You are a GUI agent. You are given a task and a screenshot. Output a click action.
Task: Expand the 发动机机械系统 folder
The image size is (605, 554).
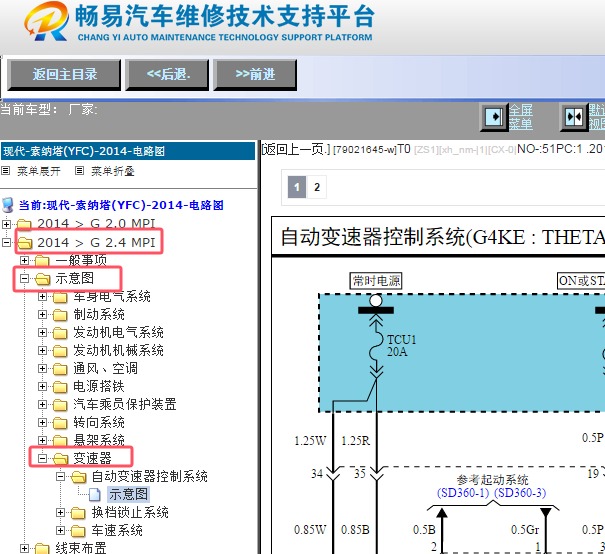42,350
